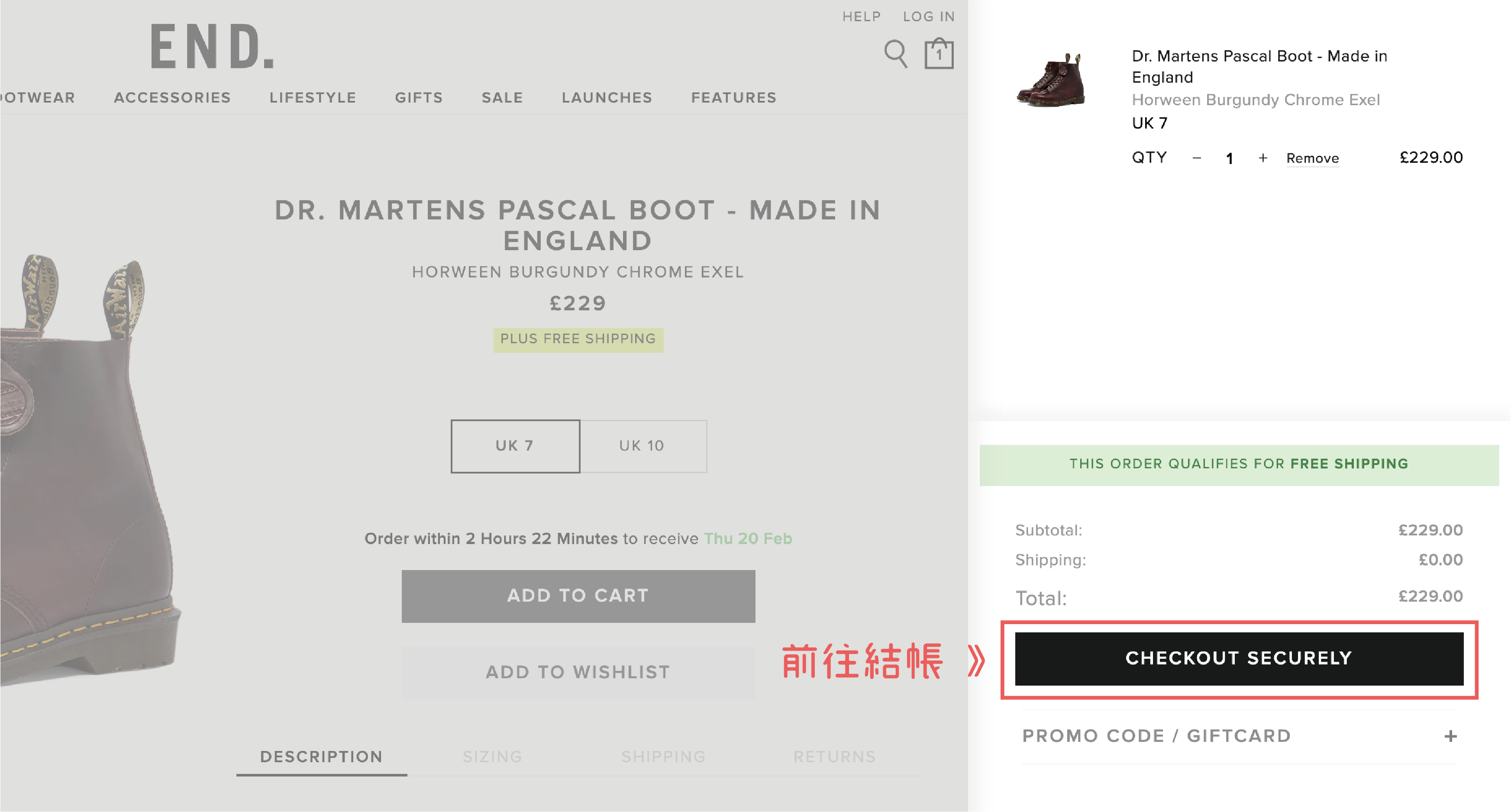Switch to the Sizing tab
This screenshot has width=1511, height=812.
coord(492,757)
